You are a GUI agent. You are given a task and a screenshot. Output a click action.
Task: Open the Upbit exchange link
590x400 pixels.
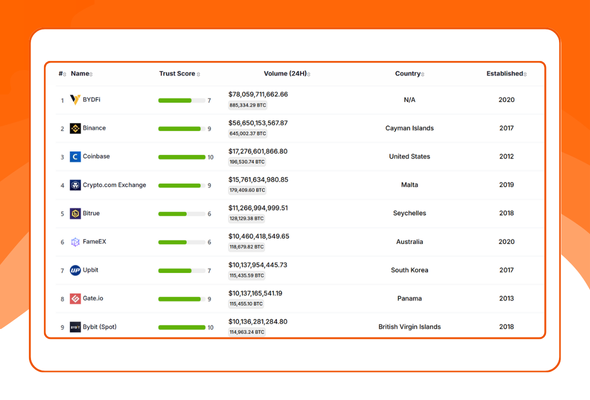pos(90,270)
